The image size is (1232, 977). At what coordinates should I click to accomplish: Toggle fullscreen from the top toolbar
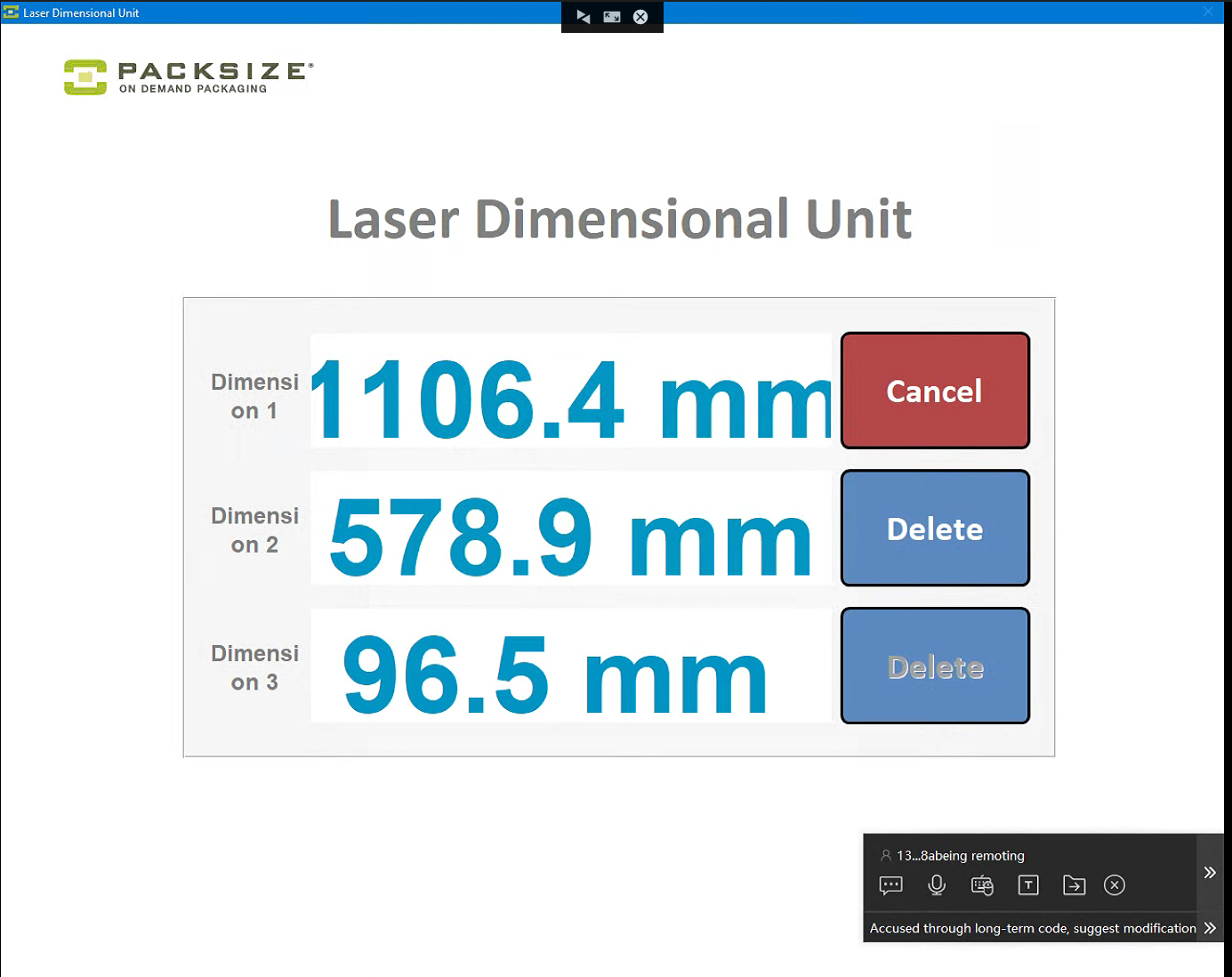[x=612, y=17]
